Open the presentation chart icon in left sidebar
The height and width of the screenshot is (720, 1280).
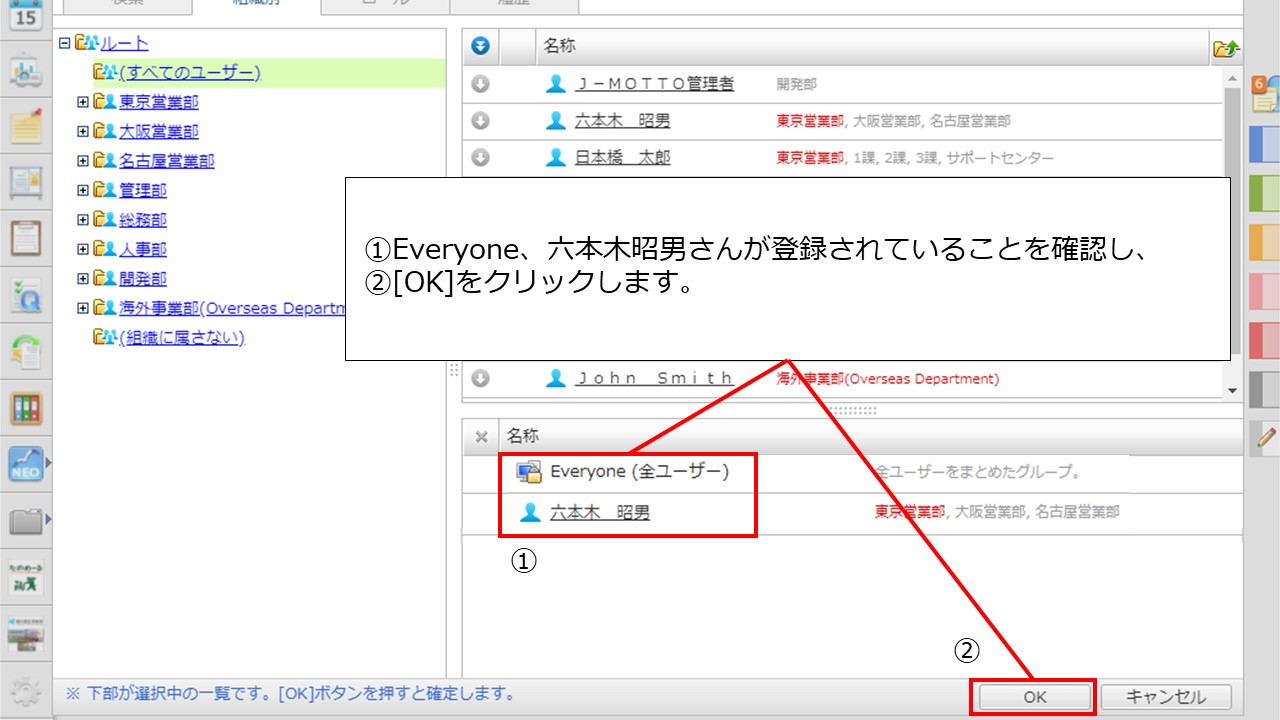tap(25, 72)
